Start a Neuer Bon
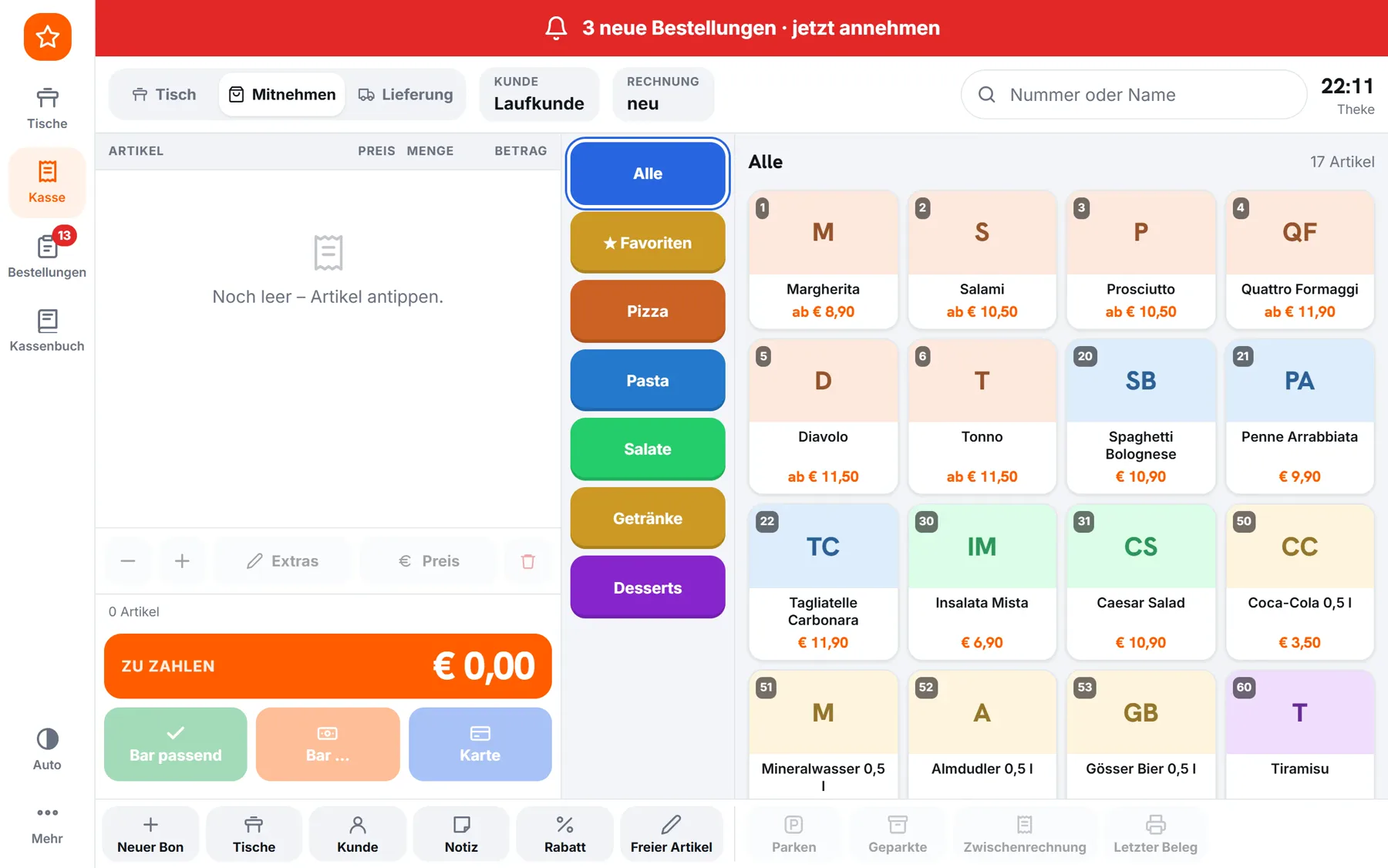The width and height of the screenshot is (1388, 868). [150, 834]
